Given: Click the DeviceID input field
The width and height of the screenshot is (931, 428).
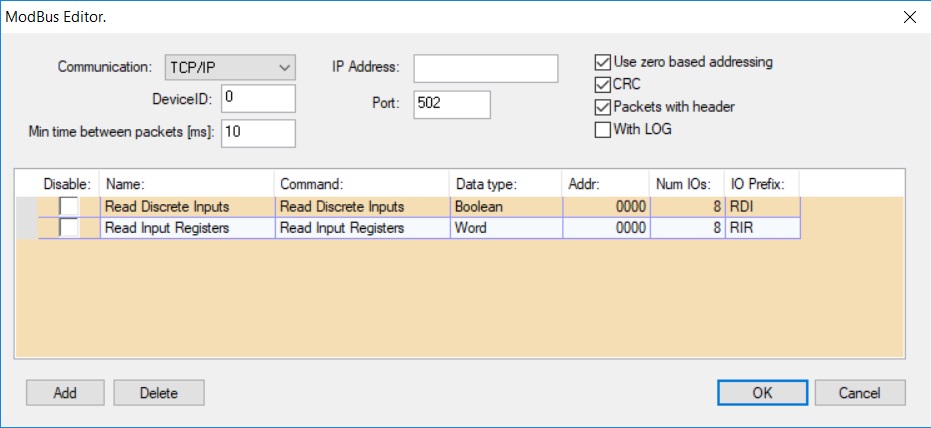Looking at the screenshot, I should tap(258, 98).
